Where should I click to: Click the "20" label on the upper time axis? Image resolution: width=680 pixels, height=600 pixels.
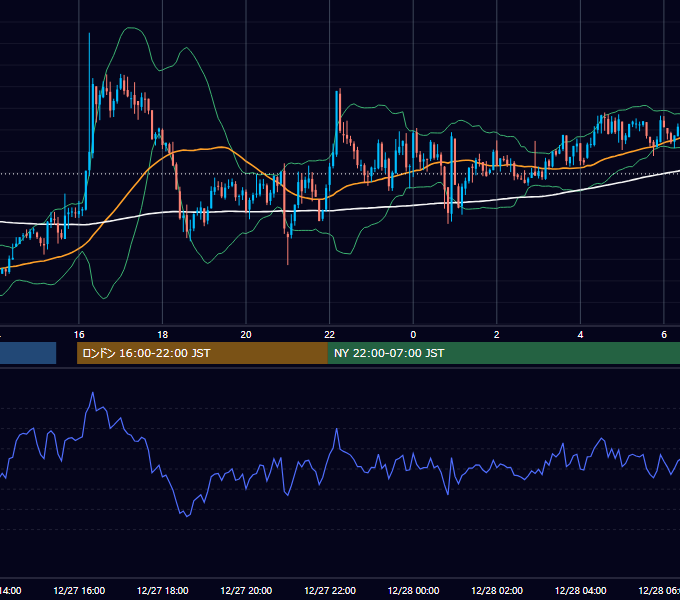(246, 335)
